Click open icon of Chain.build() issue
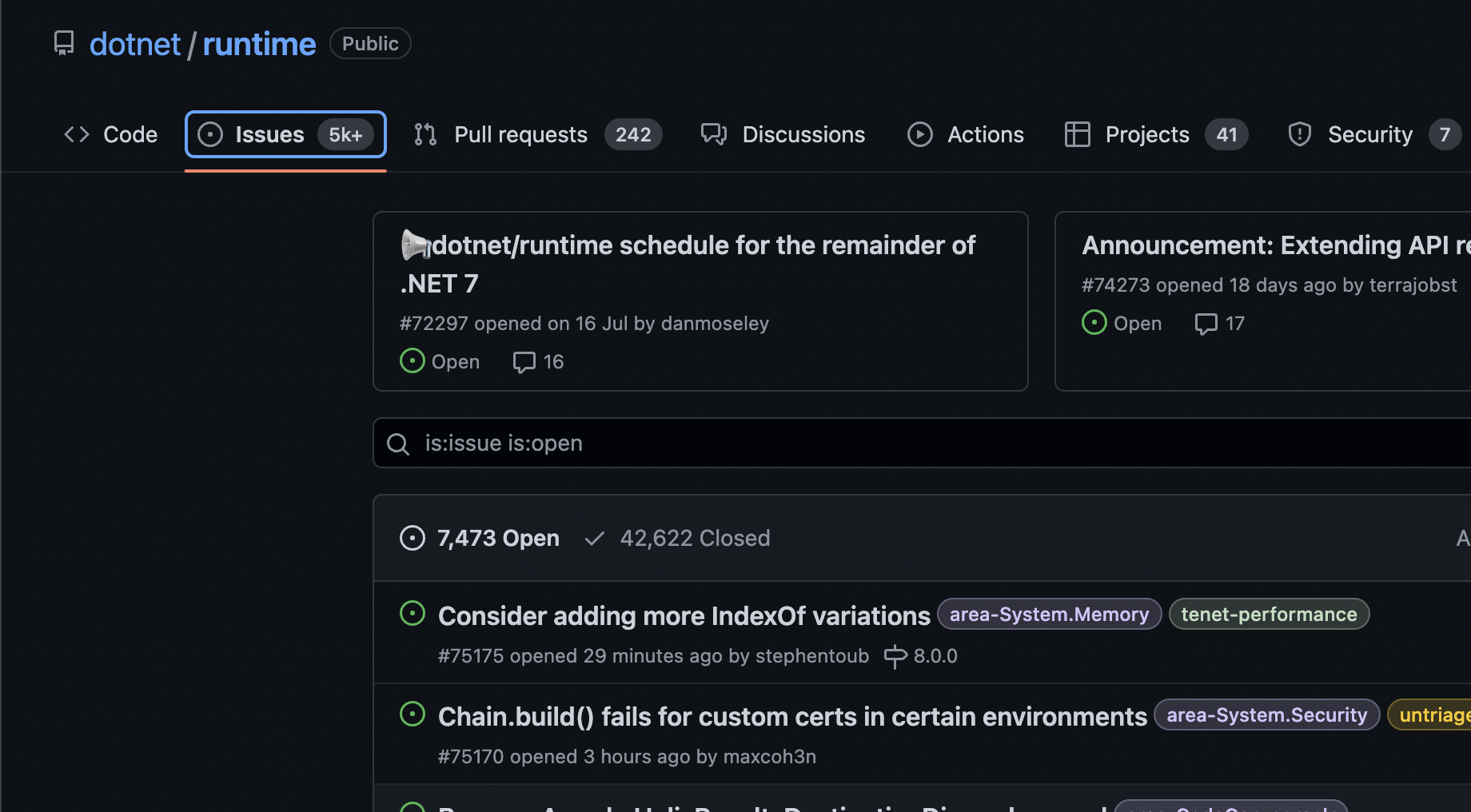Screen dimensions: 1471x812 [413, 714]
